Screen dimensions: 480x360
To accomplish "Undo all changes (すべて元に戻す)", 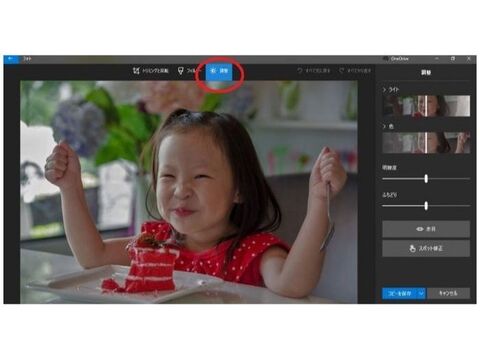I will [313, 71].
